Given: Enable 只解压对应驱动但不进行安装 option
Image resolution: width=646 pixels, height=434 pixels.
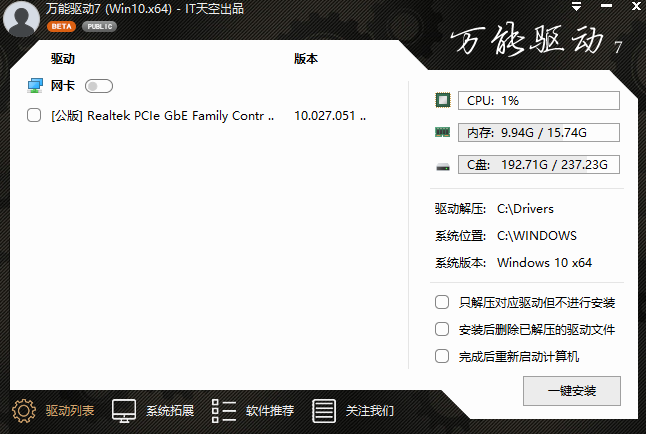Looking at the screenshot, I should [442, 302].
